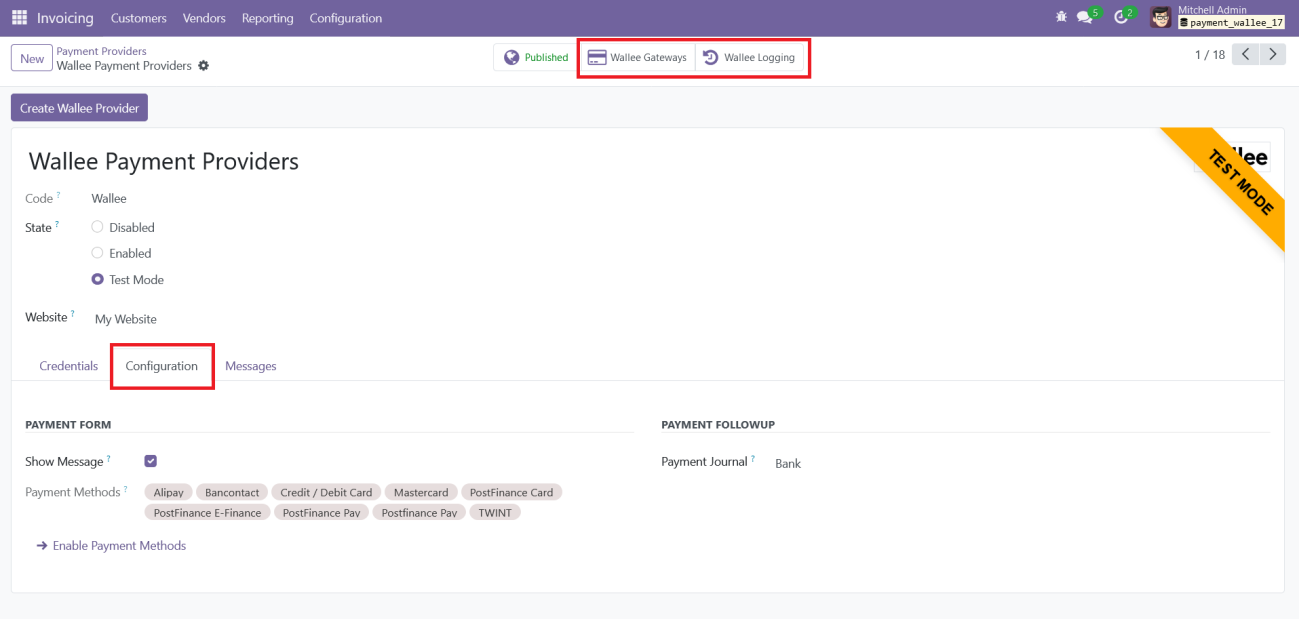Click Create Wallee Provider button
Screen dimensions: 1299x619
tap(79, 108)
